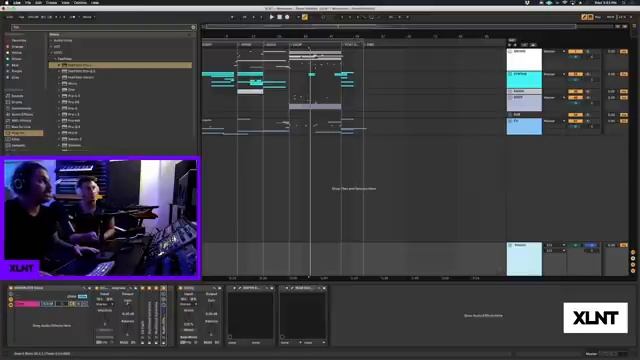Open the white track's routing dropdown

[554, 51]
